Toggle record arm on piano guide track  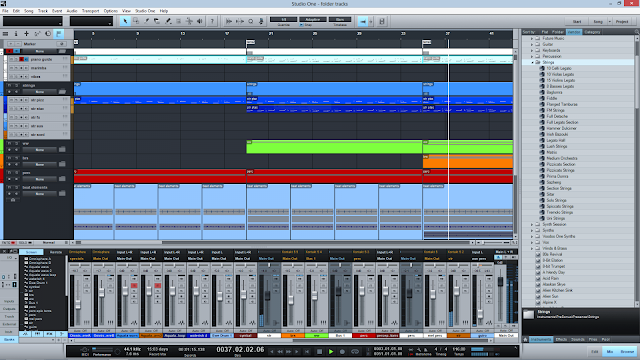(x=22, y=60)
